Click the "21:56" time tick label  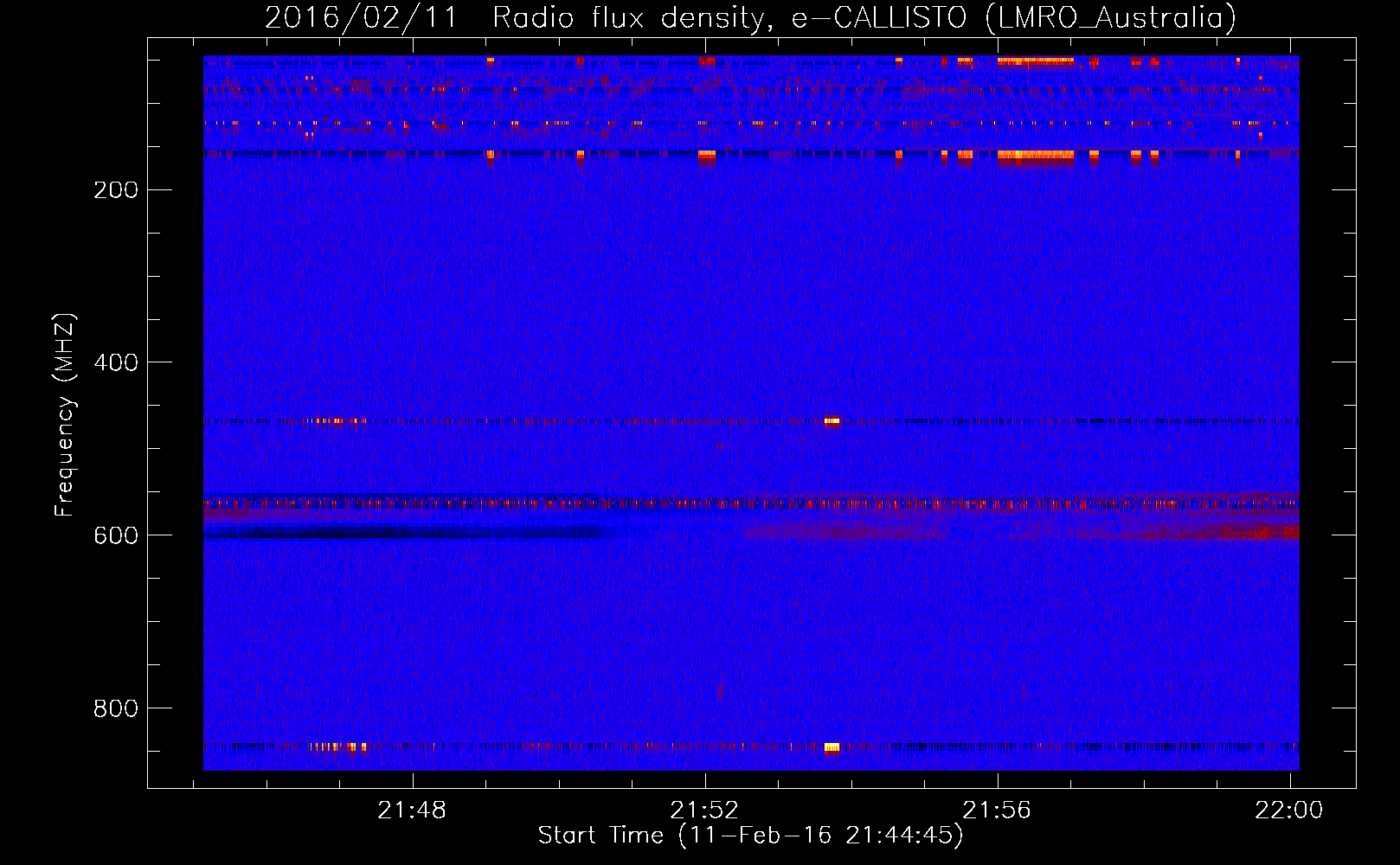(998, 810)
